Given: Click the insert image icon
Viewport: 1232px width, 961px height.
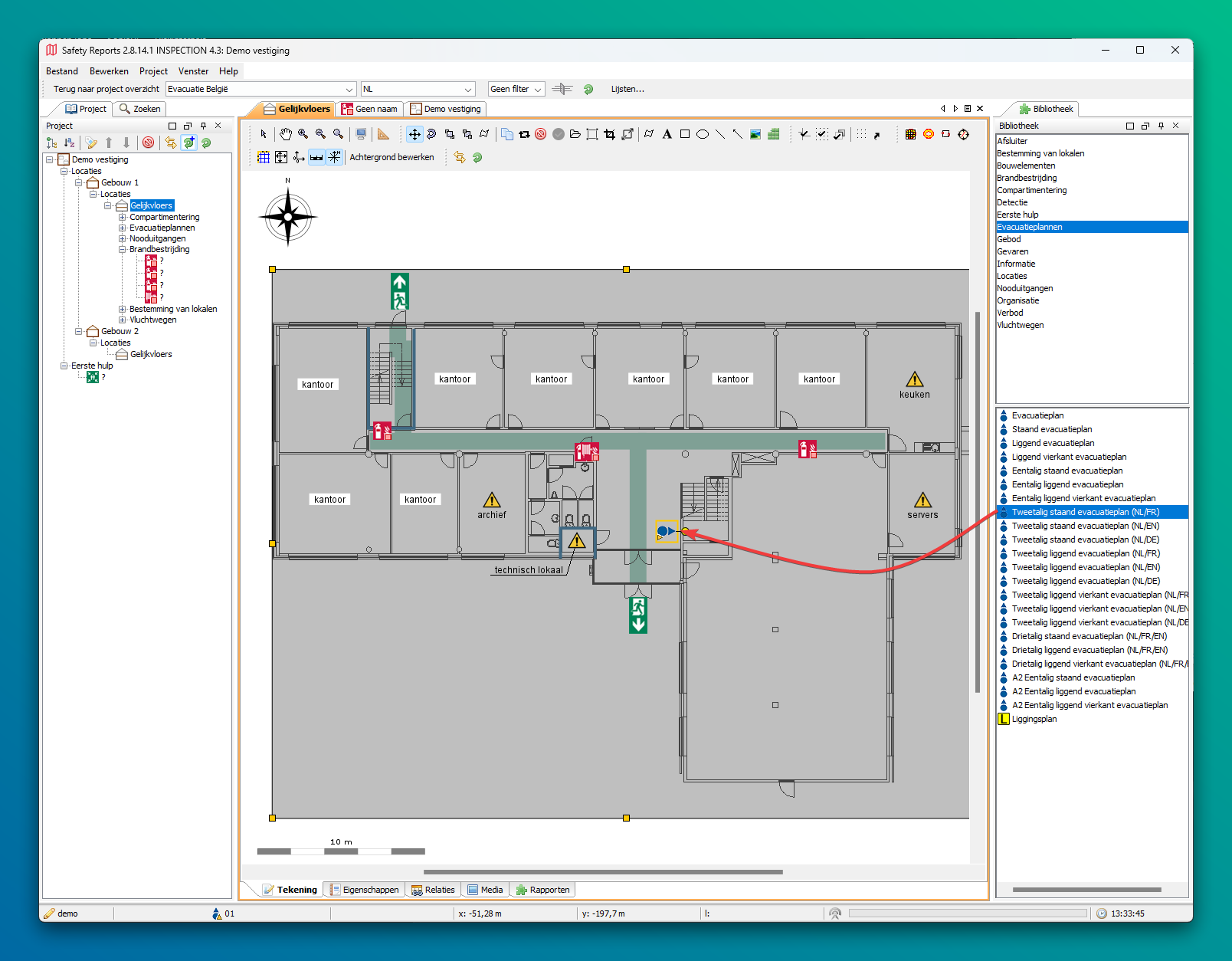Looking at the screenshot, I should [x=755, y=134].
